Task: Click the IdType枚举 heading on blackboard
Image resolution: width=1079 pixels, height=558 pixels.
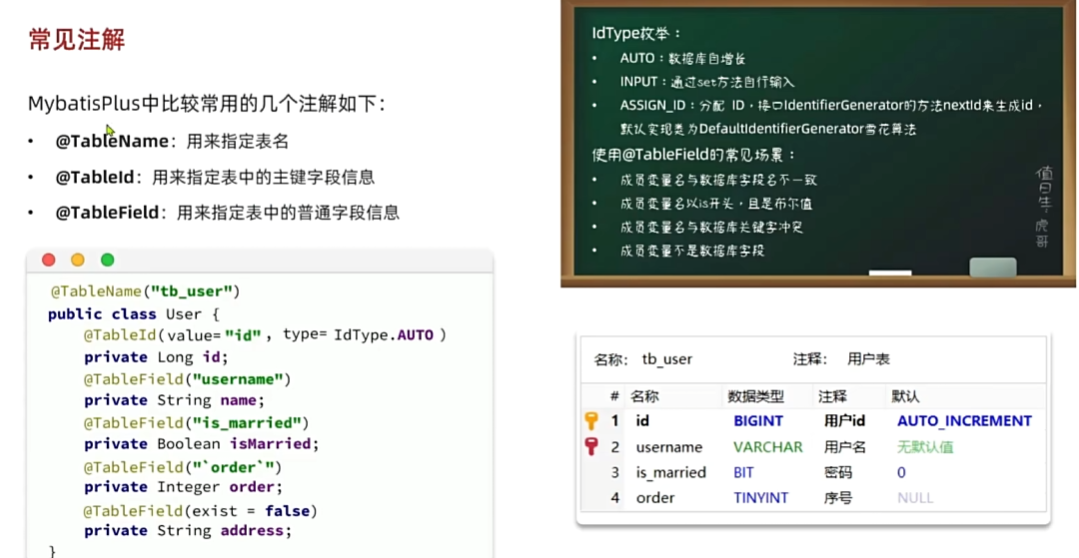Action: [x=637, y=33]
